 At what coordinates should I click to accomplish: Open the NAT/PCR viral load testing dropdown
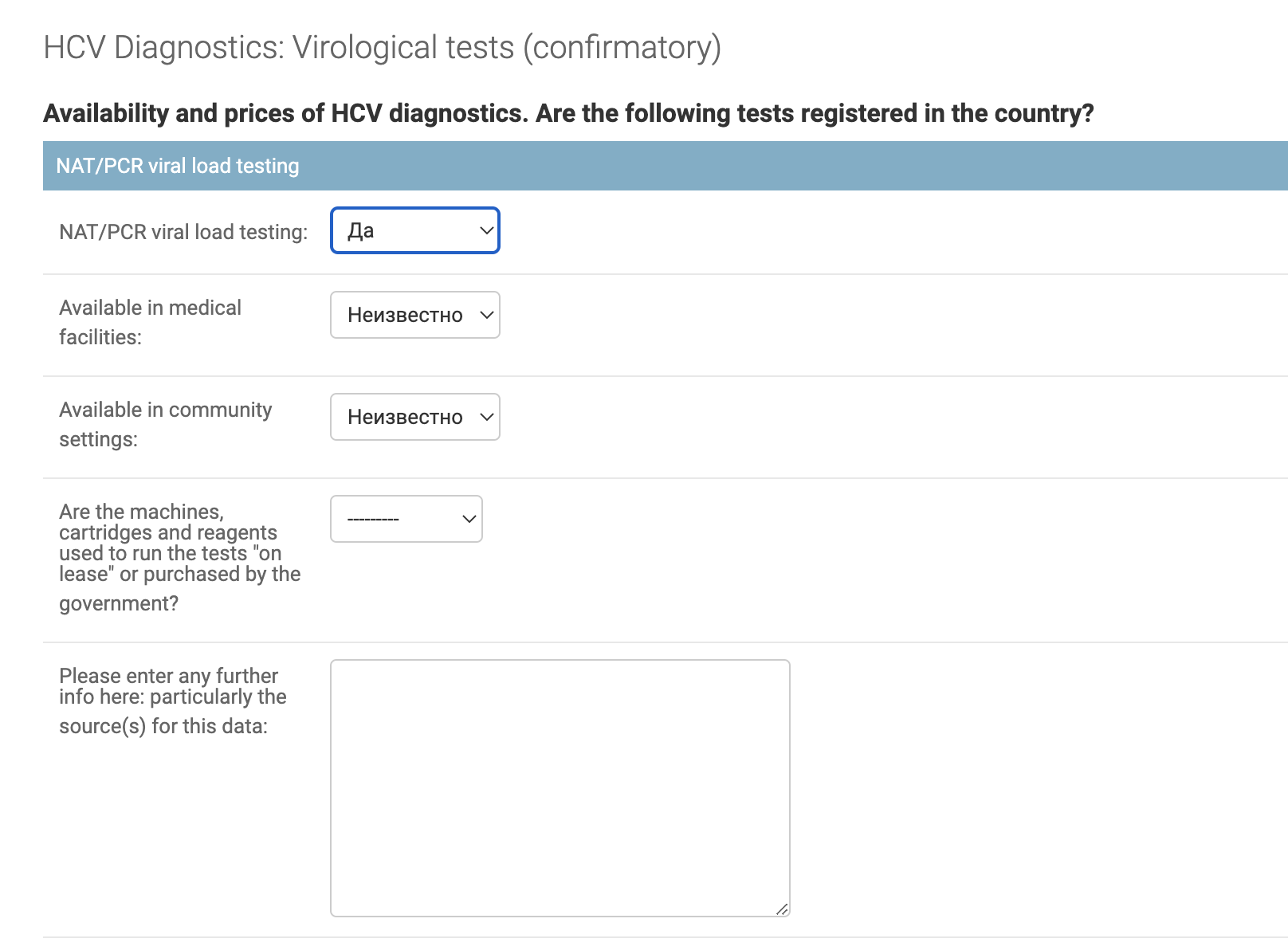415,230
